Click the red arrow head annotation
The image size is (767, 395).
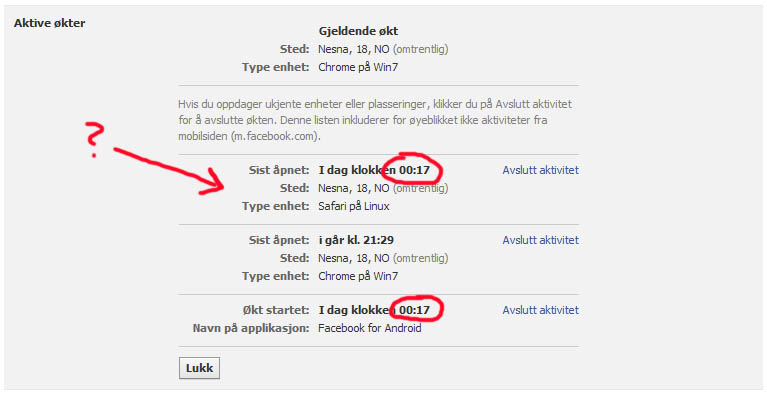pos(210,182)
